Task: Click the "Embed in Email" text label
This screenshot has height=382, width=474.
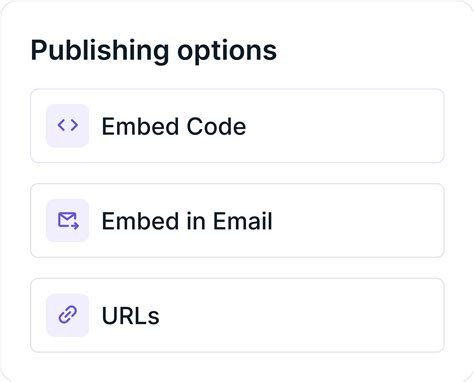Action: [187, 221]
